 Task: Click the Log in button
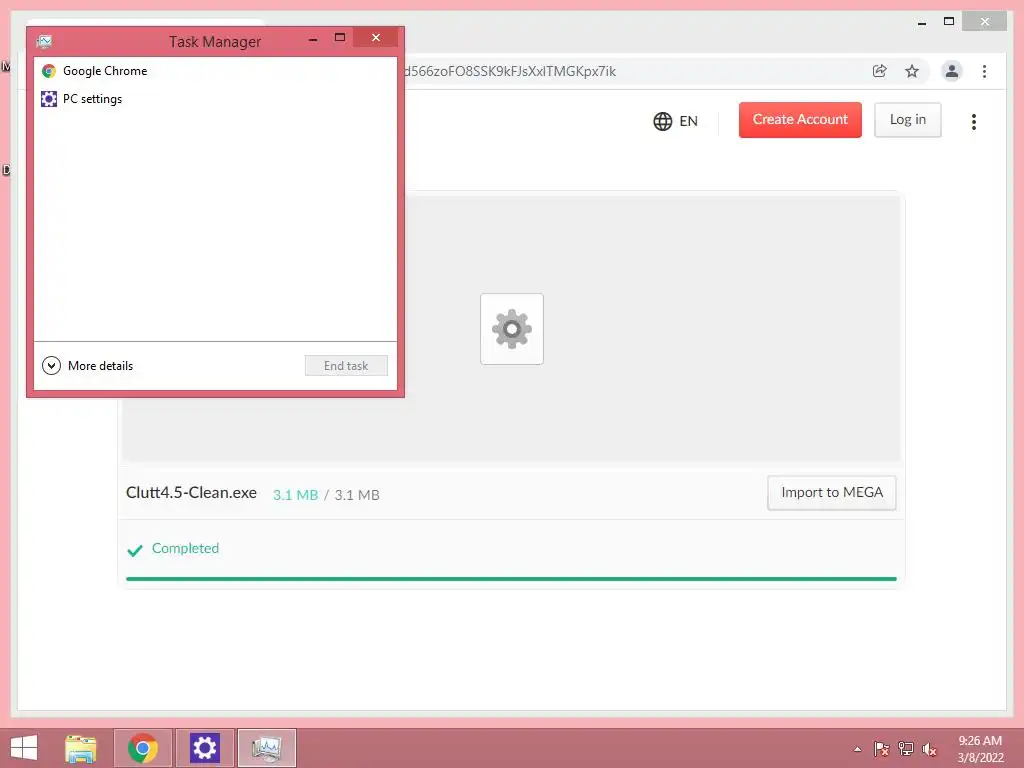point(908,120)
